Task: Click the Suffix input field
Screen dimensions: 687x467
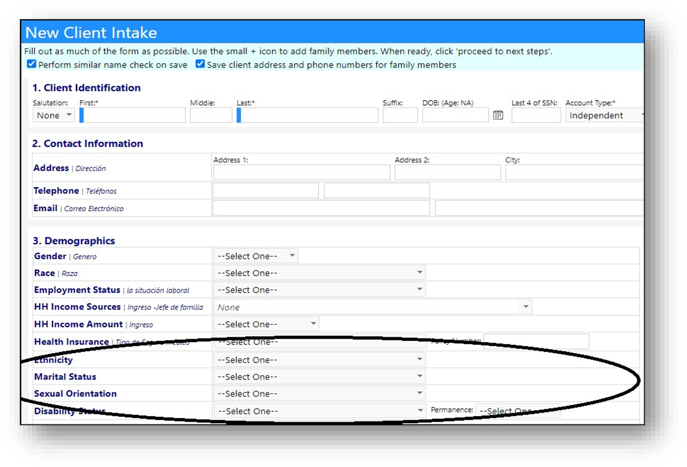Action: (x=400, y=115)
